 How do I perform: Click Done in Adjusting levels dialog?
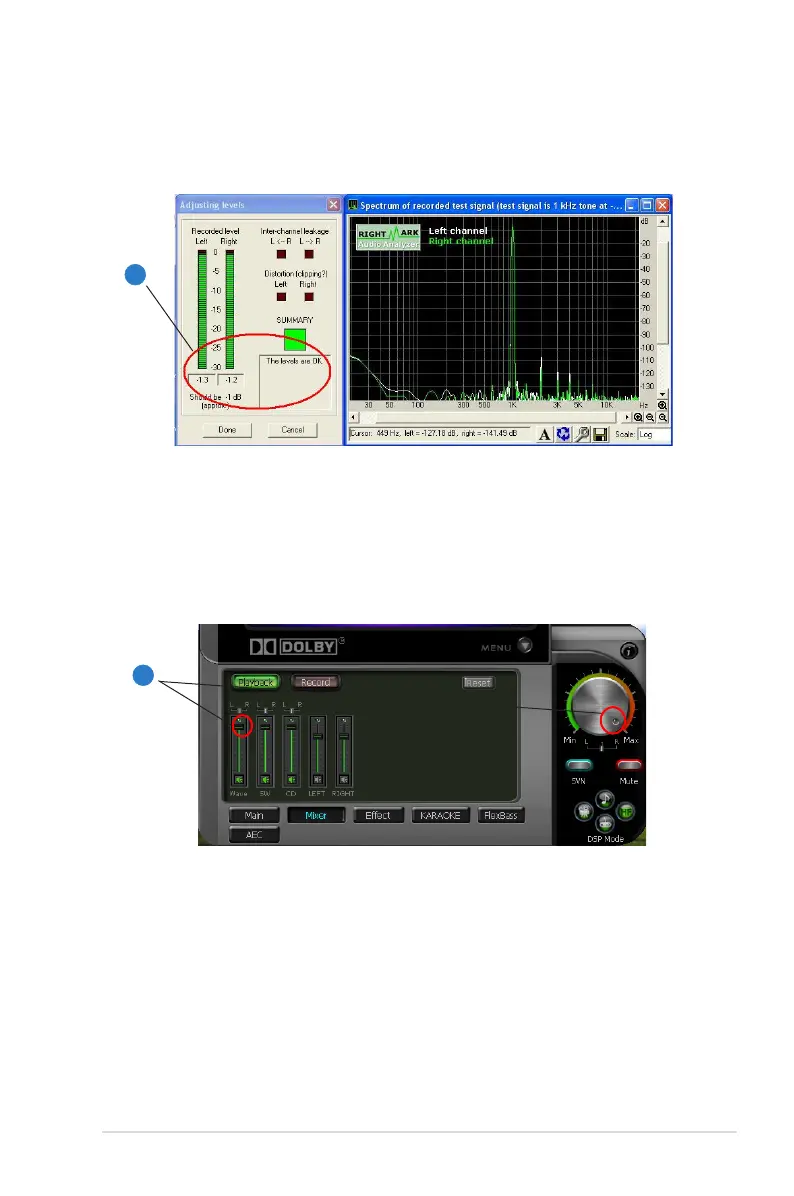tap(227, 430)
